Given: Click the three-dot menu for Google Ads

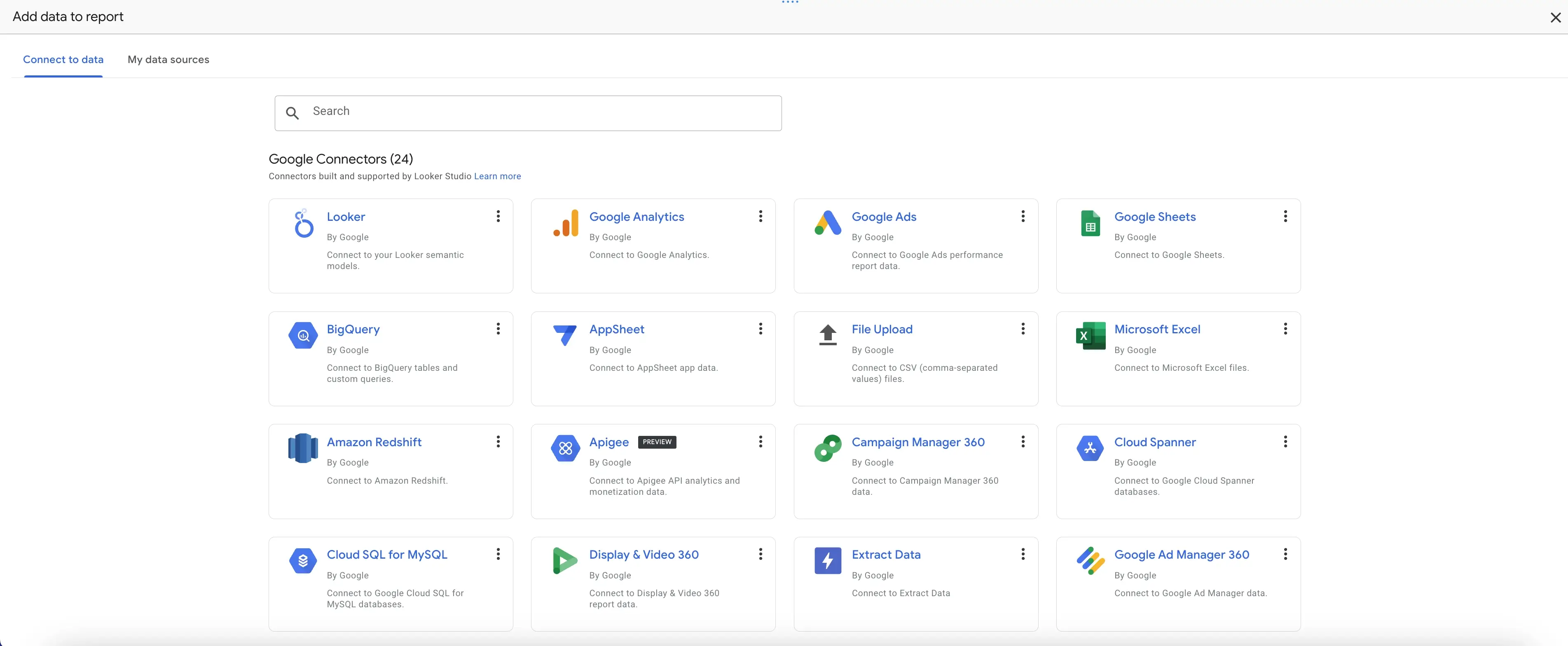Looking at the screenshot, I should (1022, 215).
